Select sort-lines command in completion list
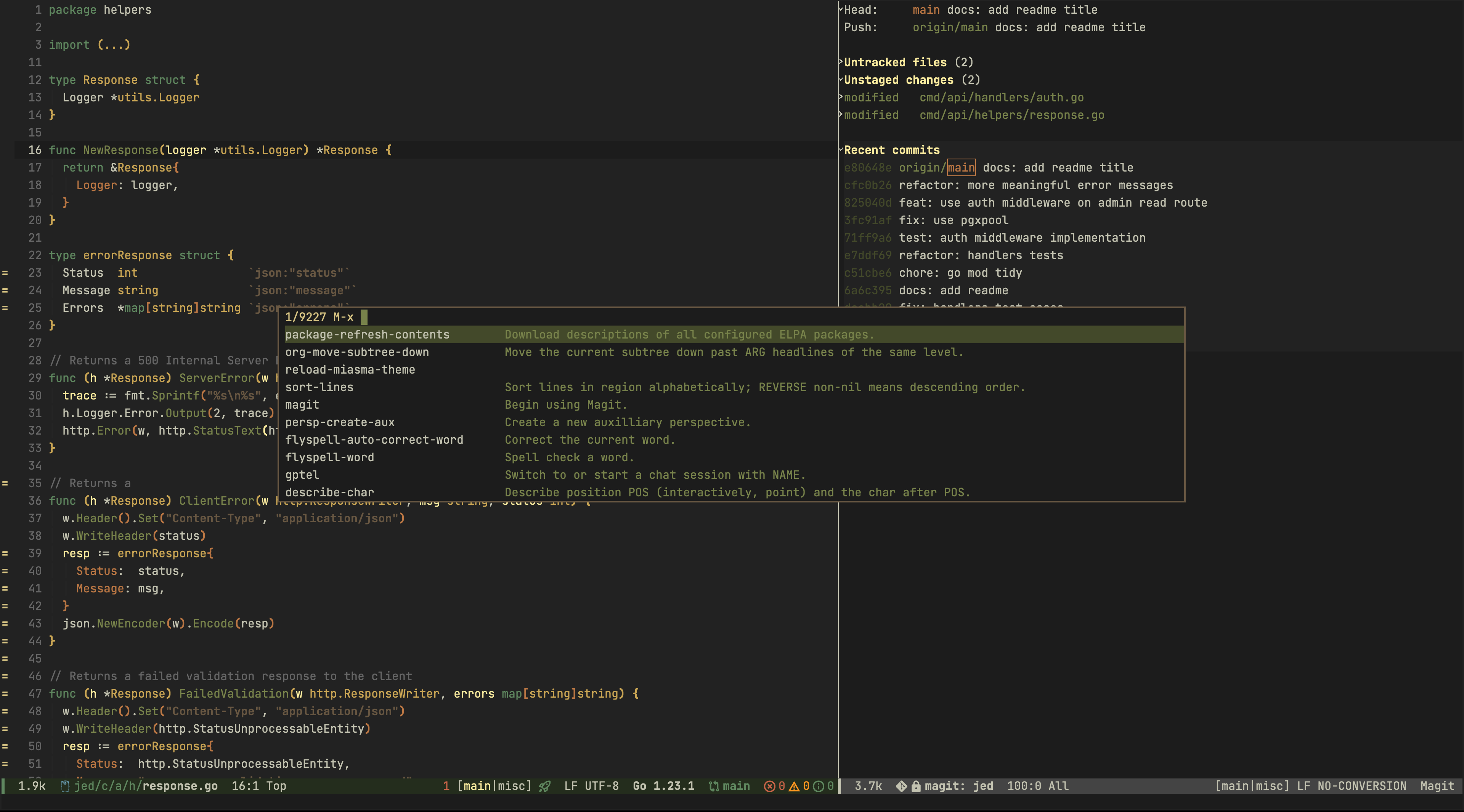Image resolution: width=1464 pixels, height=812 pixels. click(734, 388)
